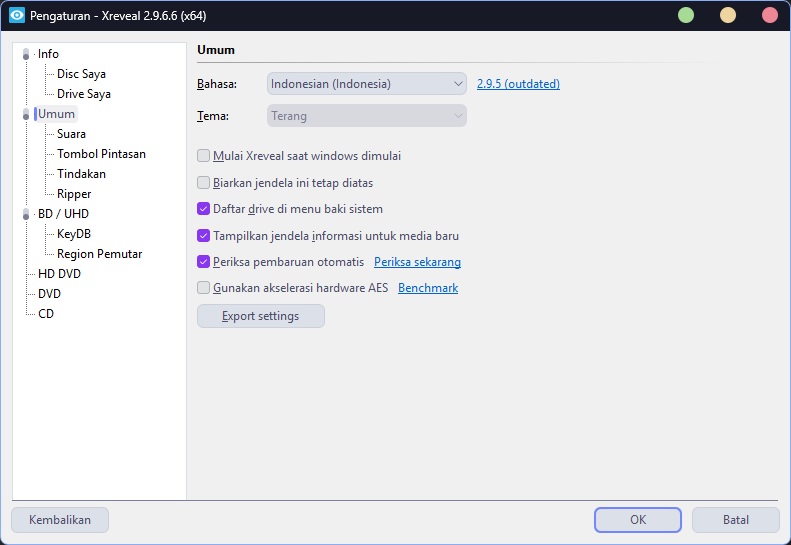Open the Bahasa language dropdown
This screenshot has height=545, width=791.
367,84
